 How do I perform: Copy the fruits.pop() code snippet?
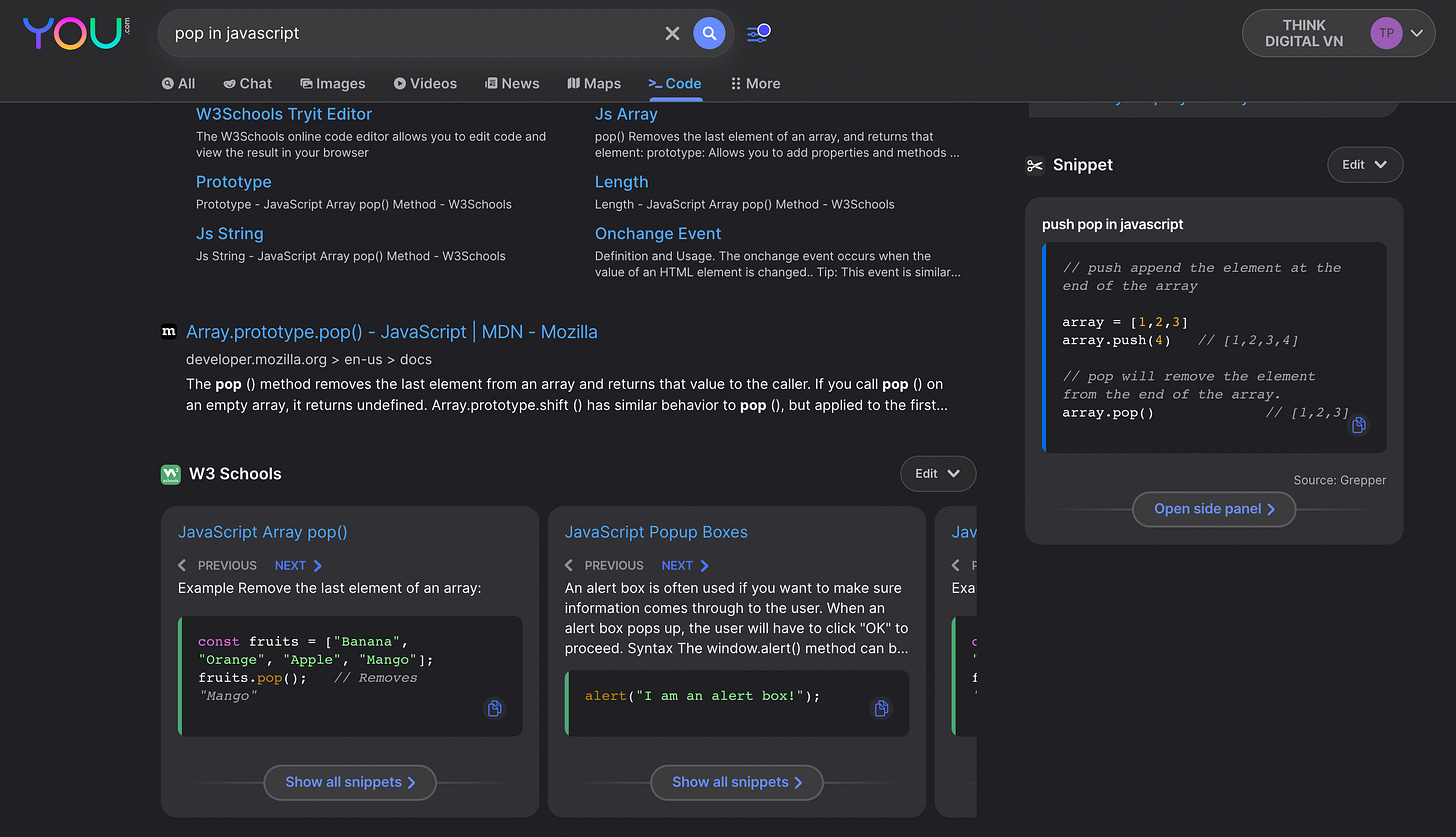tap(494, 709)
